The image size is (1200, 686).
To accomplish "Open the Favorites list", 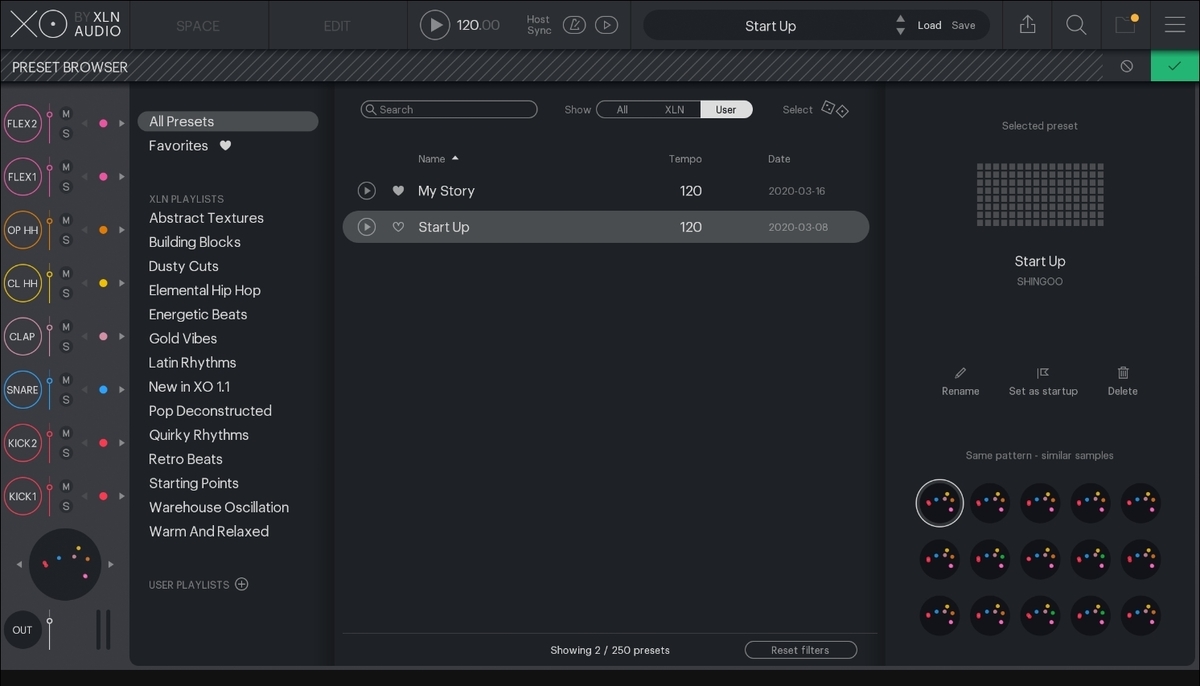I will tap(190, 146).
